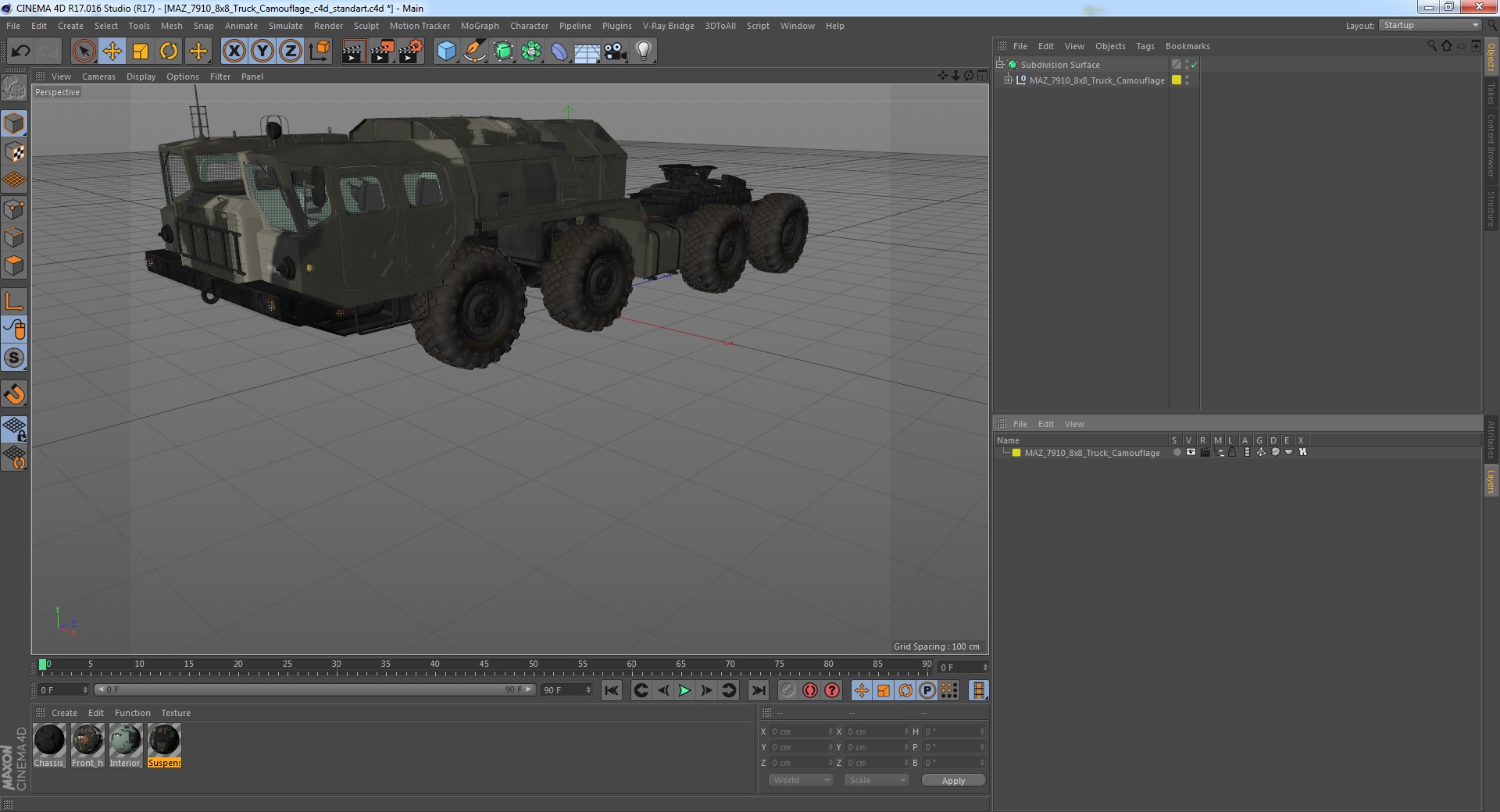Screen dimensions: 1500x812
Task: Switch to Model mode
Action: click(x=14, y=123)
